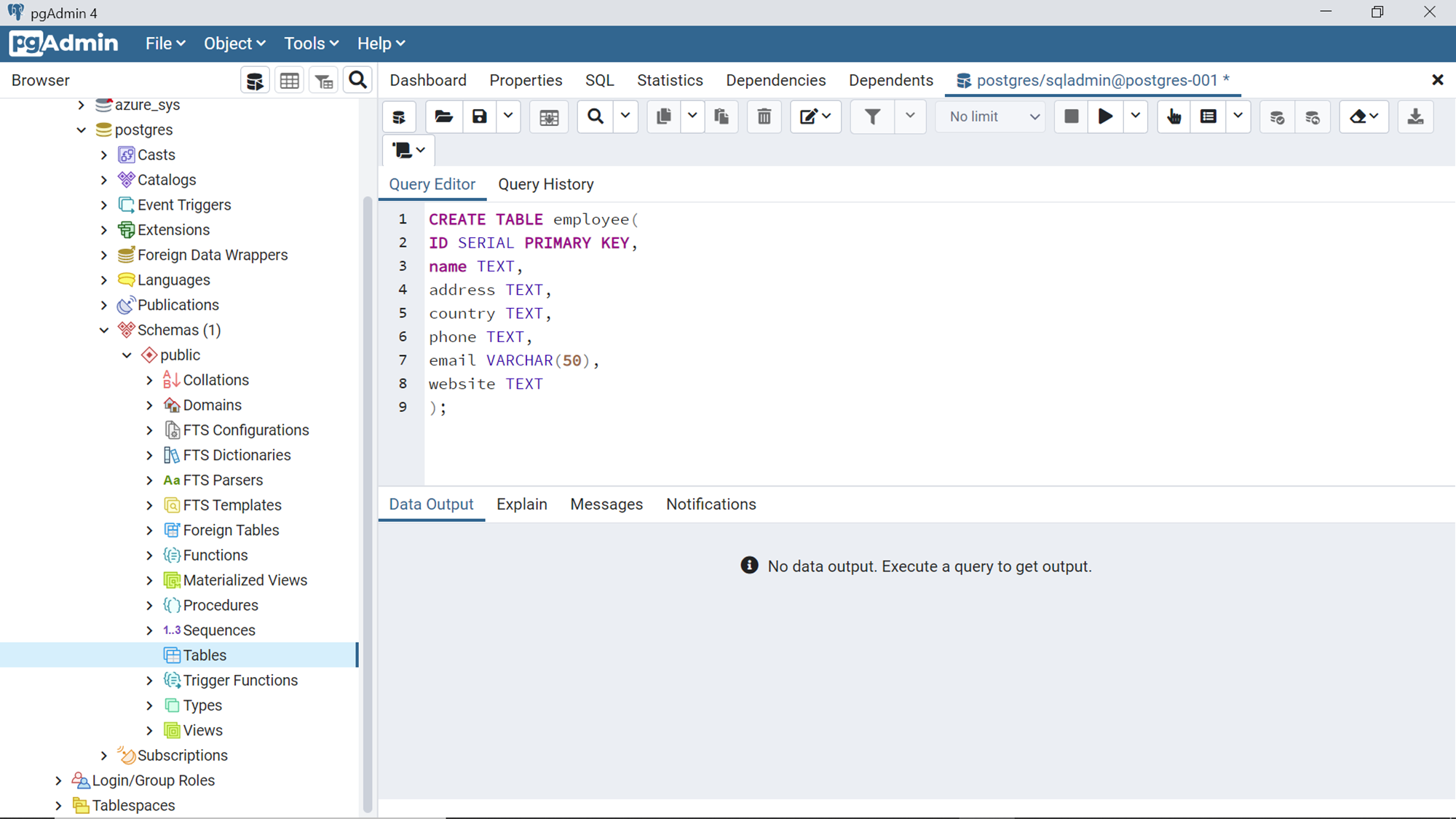Click the Stop query execution button
Screen dimensions: 1456x819
[1072, 116]
